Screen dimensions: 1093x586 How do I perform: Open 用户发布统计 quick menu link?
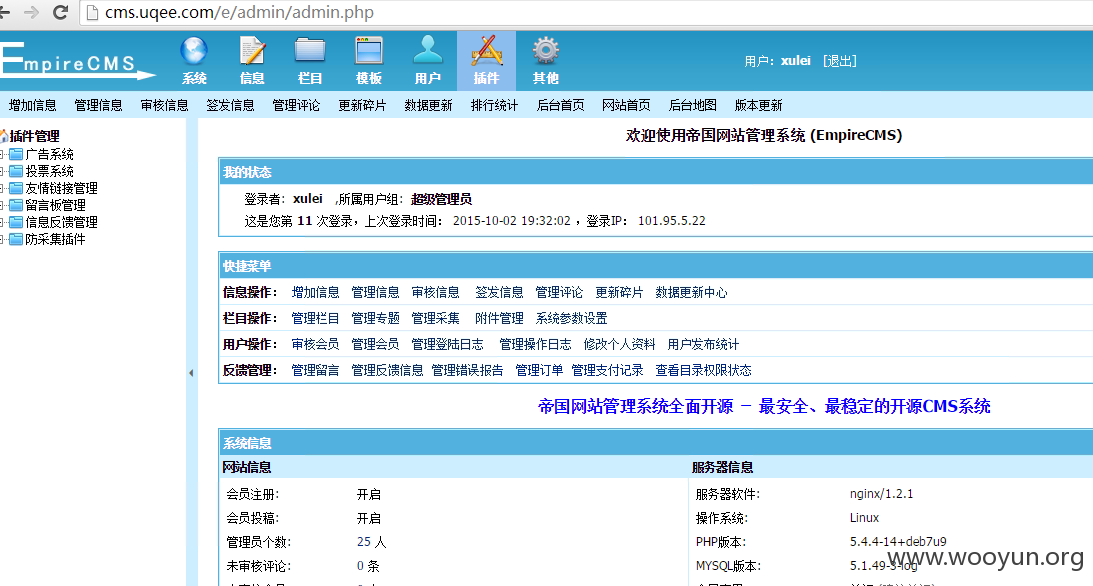point(703,344)
